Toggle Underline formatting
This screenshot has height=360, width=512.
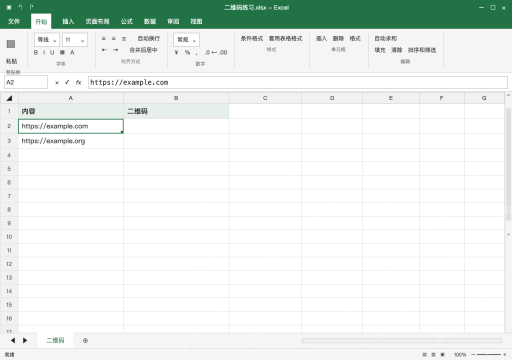[52, 52]
